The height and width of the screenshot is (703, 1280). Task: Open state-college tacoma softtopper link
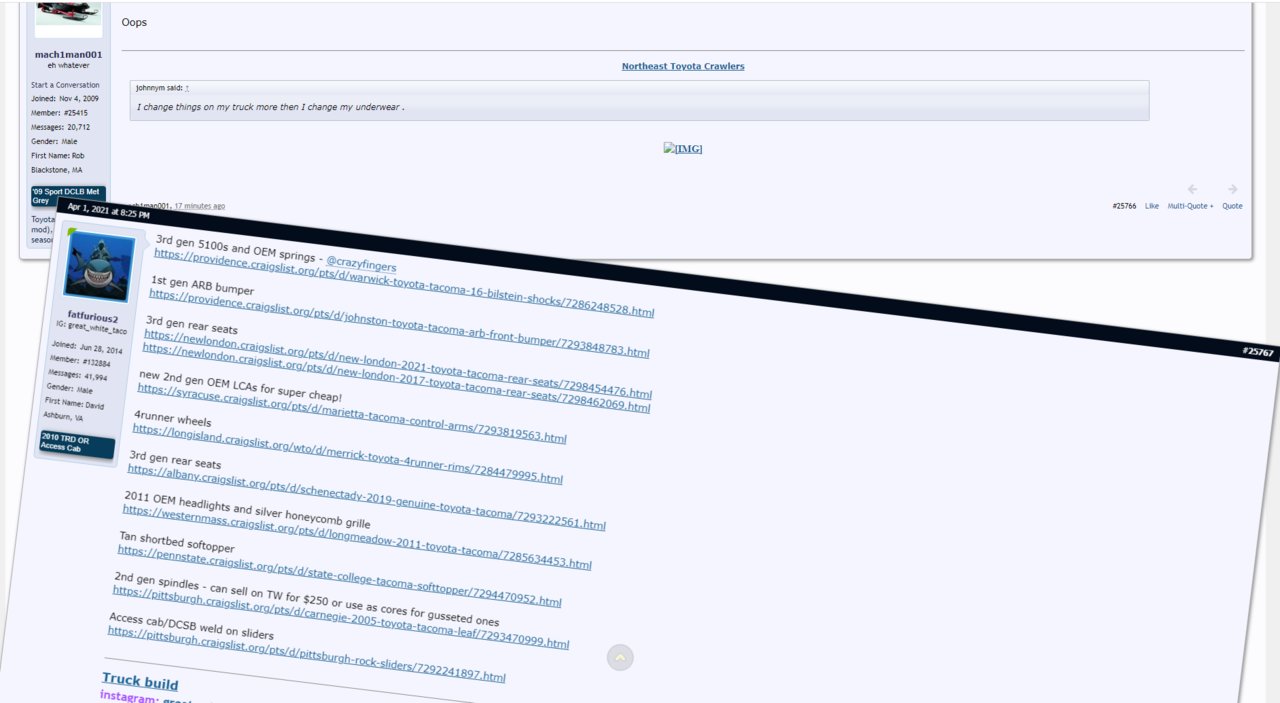(x=339, y=576)
